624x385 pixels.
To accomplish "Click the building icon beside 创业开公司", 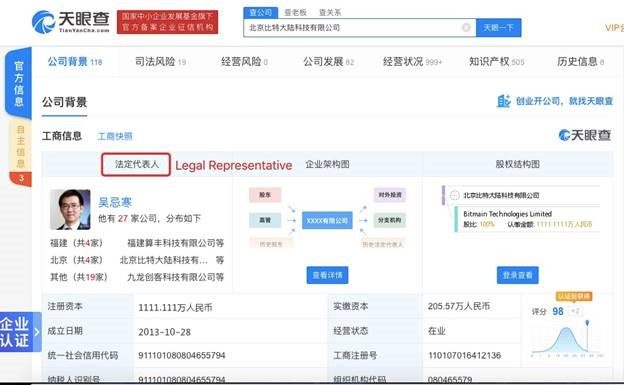I will coord(503,101).
